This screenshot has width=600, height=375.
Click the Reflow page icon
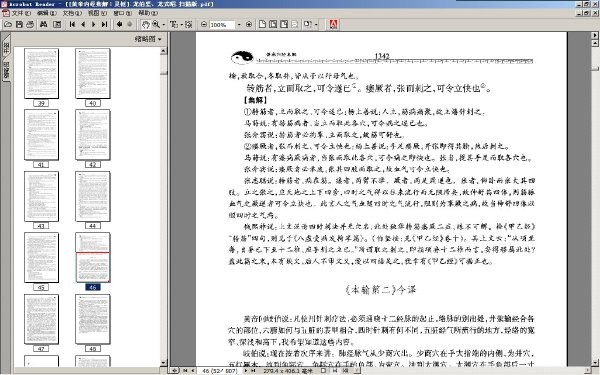click(x=294, y=24)
